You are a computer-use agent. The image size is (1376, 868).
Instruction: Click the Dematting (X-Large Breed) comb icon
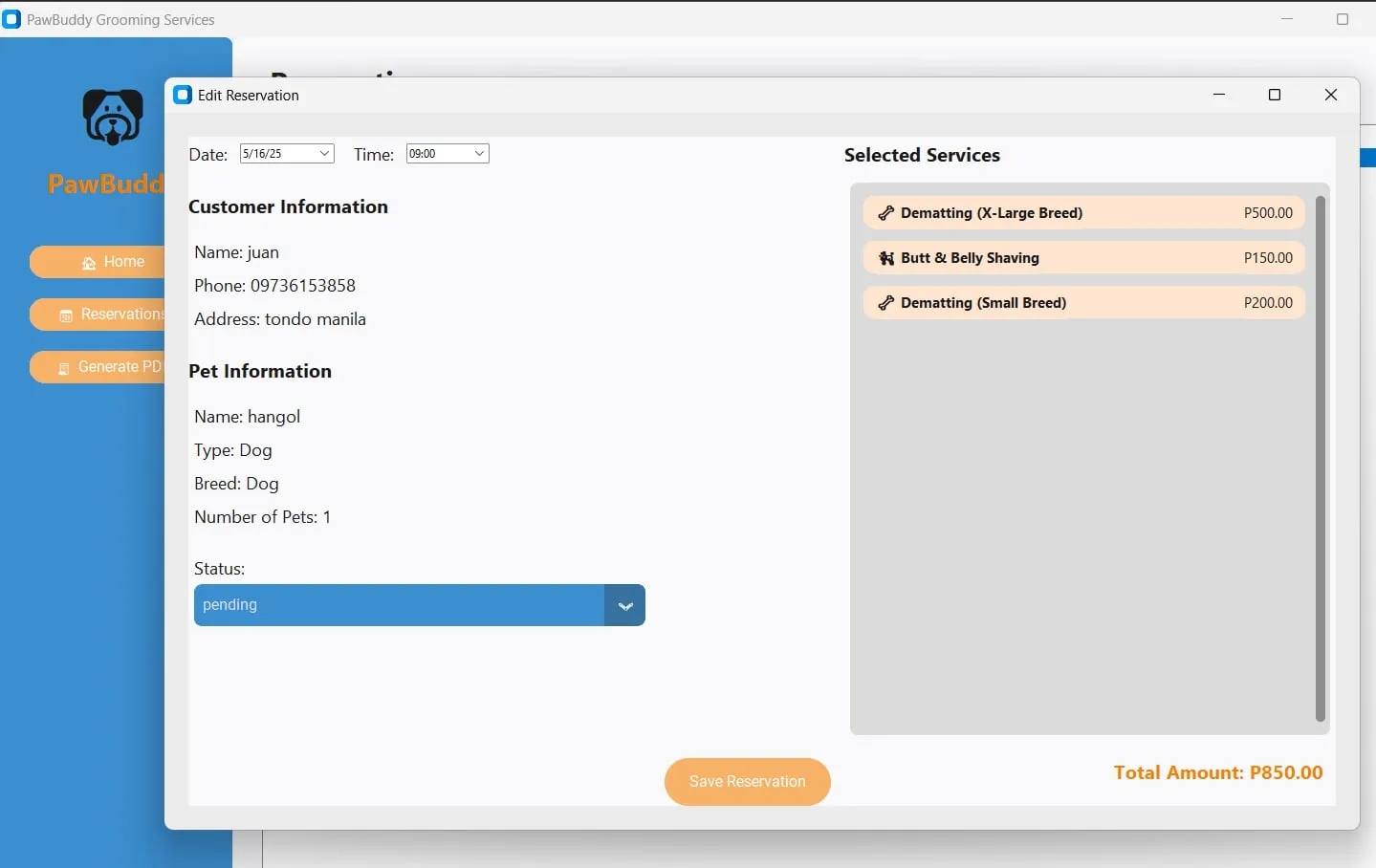[886, 213]
